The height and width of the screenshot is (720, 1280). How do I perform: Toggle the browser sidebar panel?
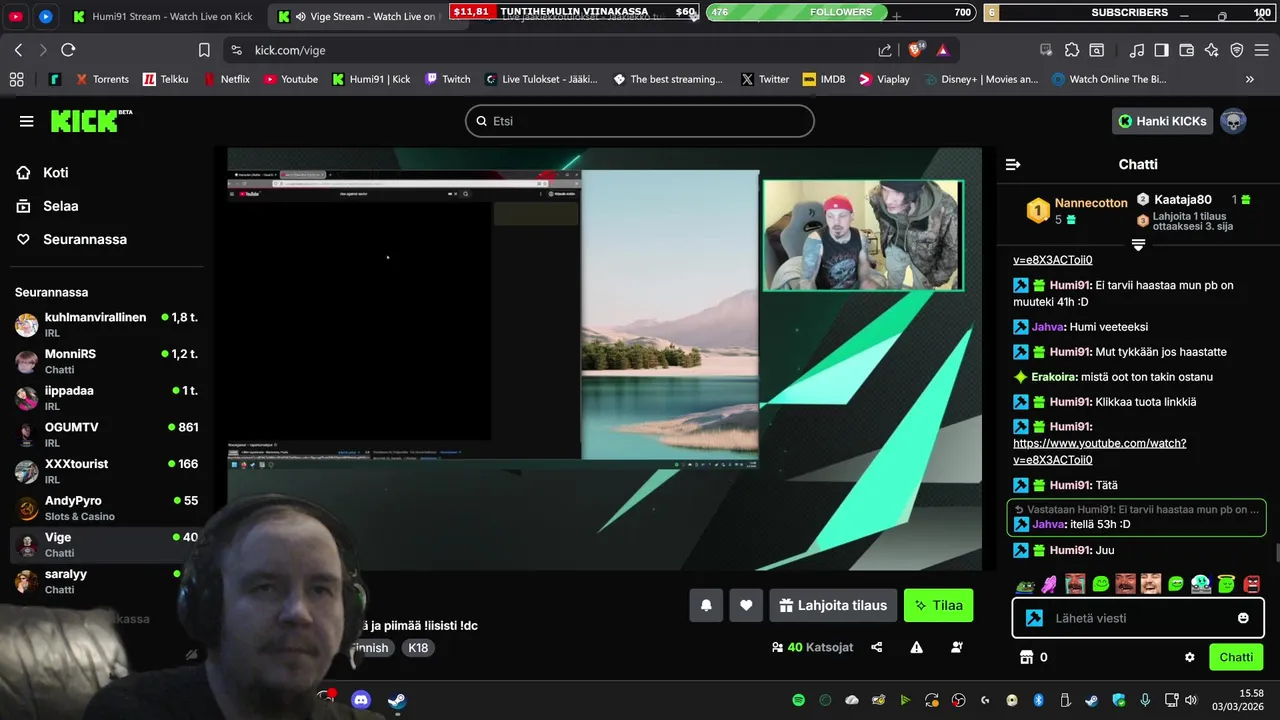[1162, 50]
